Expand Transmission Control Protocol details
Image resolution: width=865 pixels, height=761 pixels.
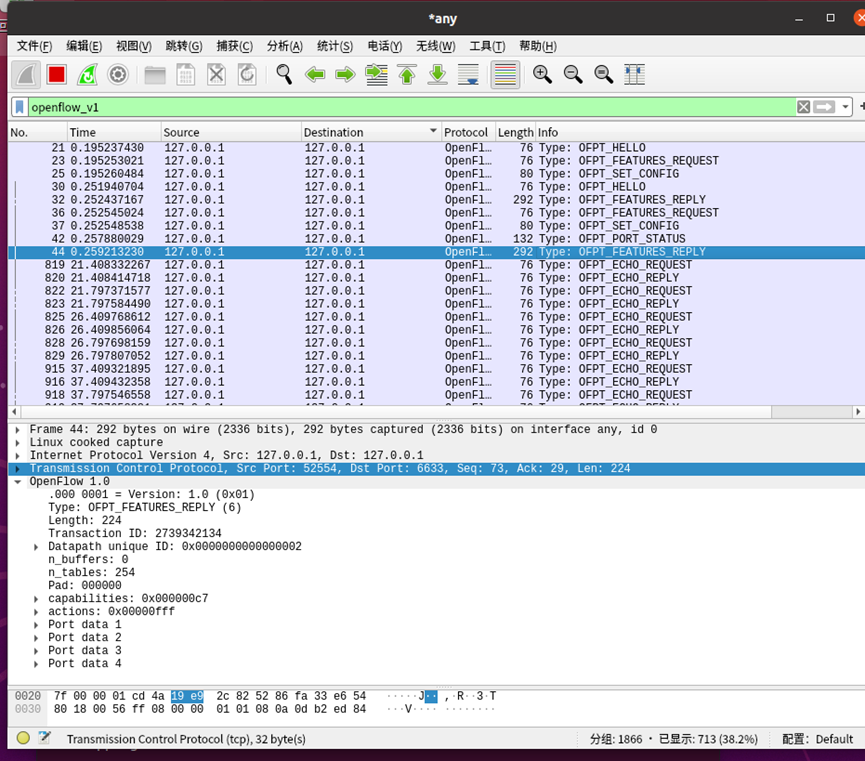(x=18, y=469)
